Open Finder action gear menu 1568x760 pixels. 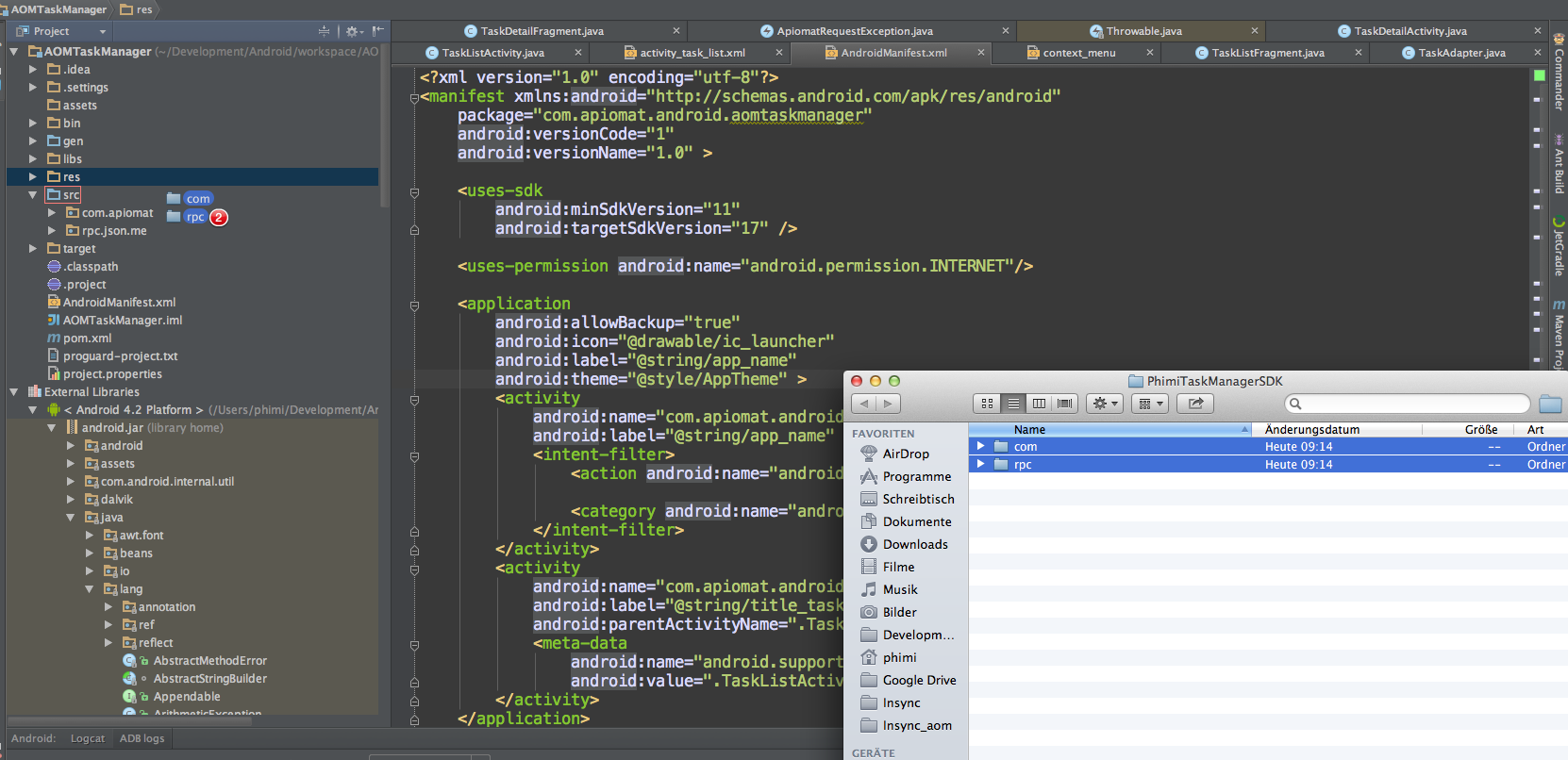(x=1105, y=404)
